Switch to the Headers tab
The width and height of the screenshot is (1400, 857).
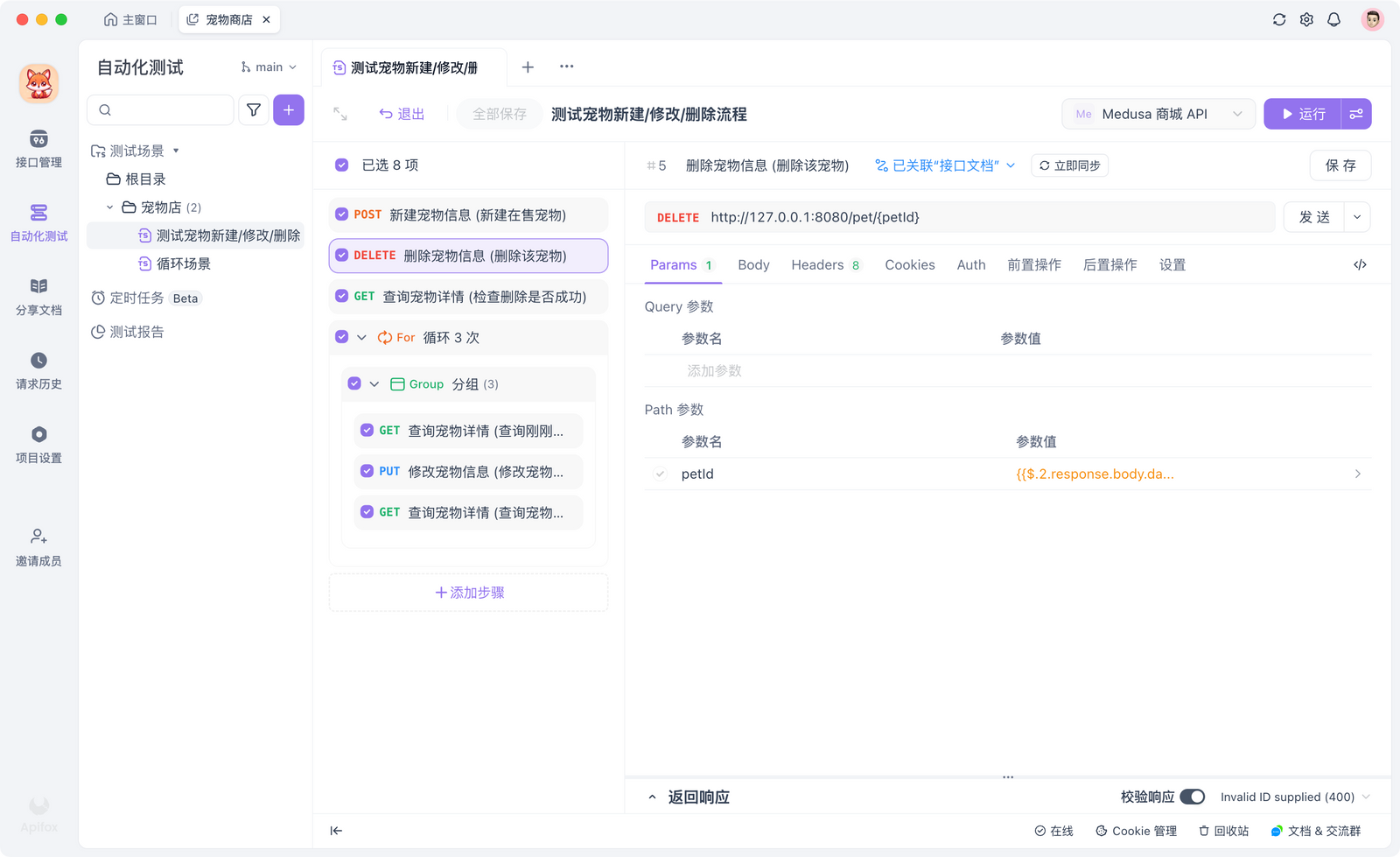click(x=818, y=263)
